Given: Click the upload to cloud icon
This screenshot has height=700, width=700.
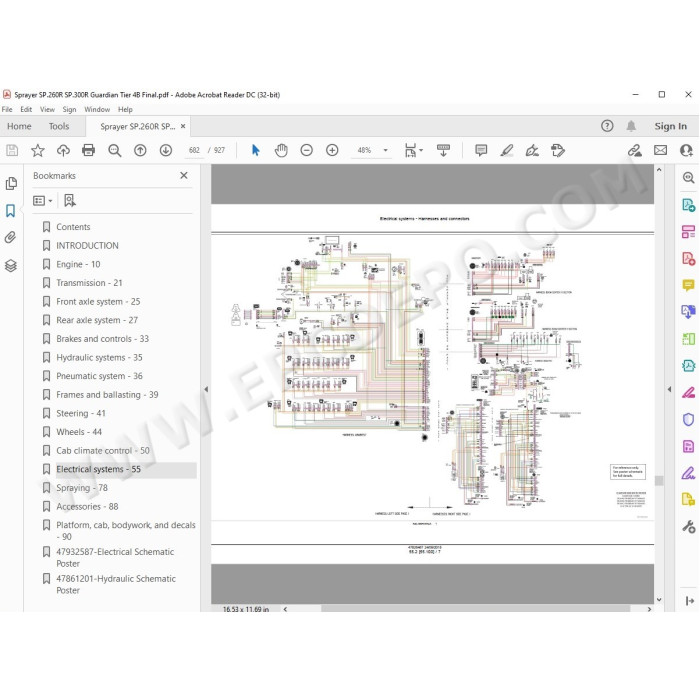Looking at the screenshot, I should (x=63, y=150).
